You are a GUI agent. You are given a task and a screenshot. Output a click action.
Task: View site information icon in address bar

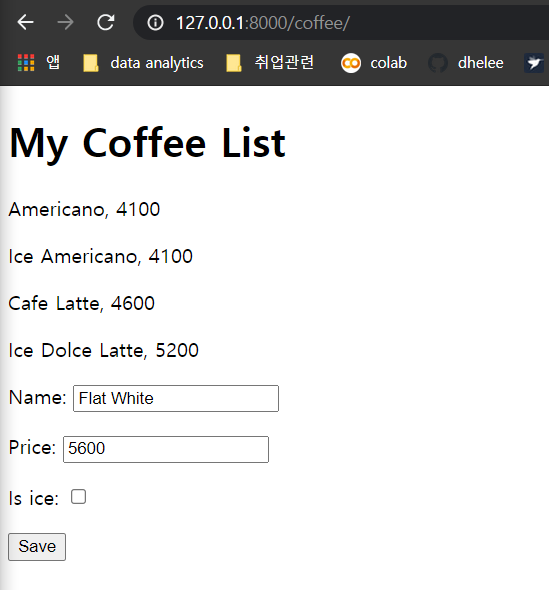coord(155,23)
